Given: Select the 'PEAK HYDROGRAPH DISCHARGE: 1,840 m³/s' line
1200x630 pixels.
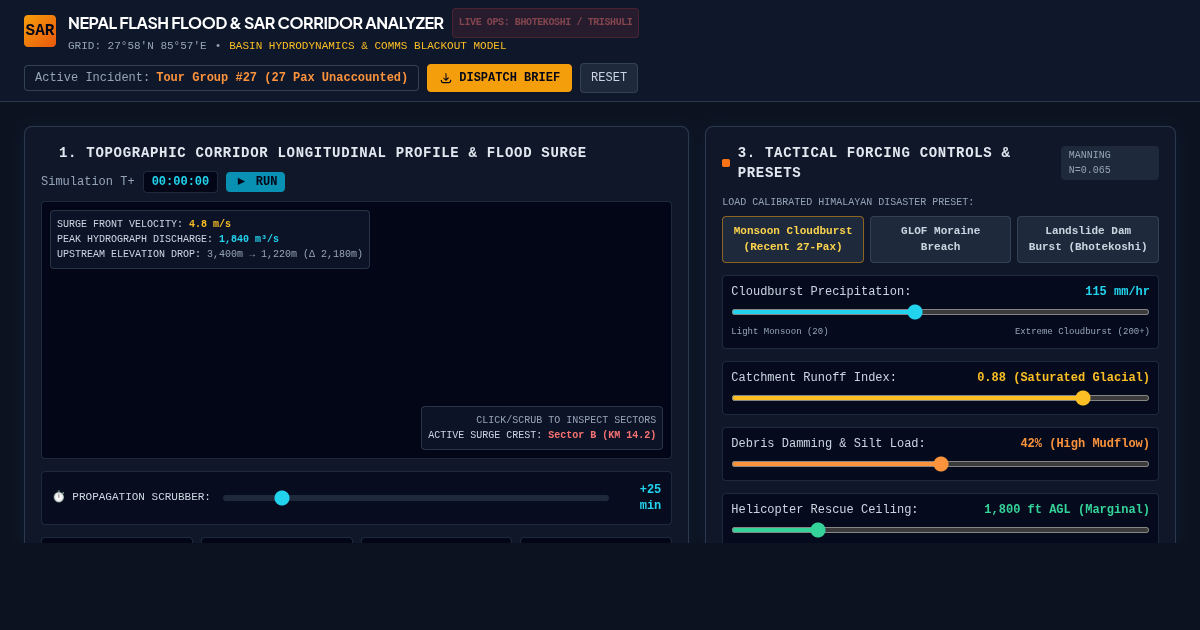Looking at the screenshot, I should click(168, 239).
